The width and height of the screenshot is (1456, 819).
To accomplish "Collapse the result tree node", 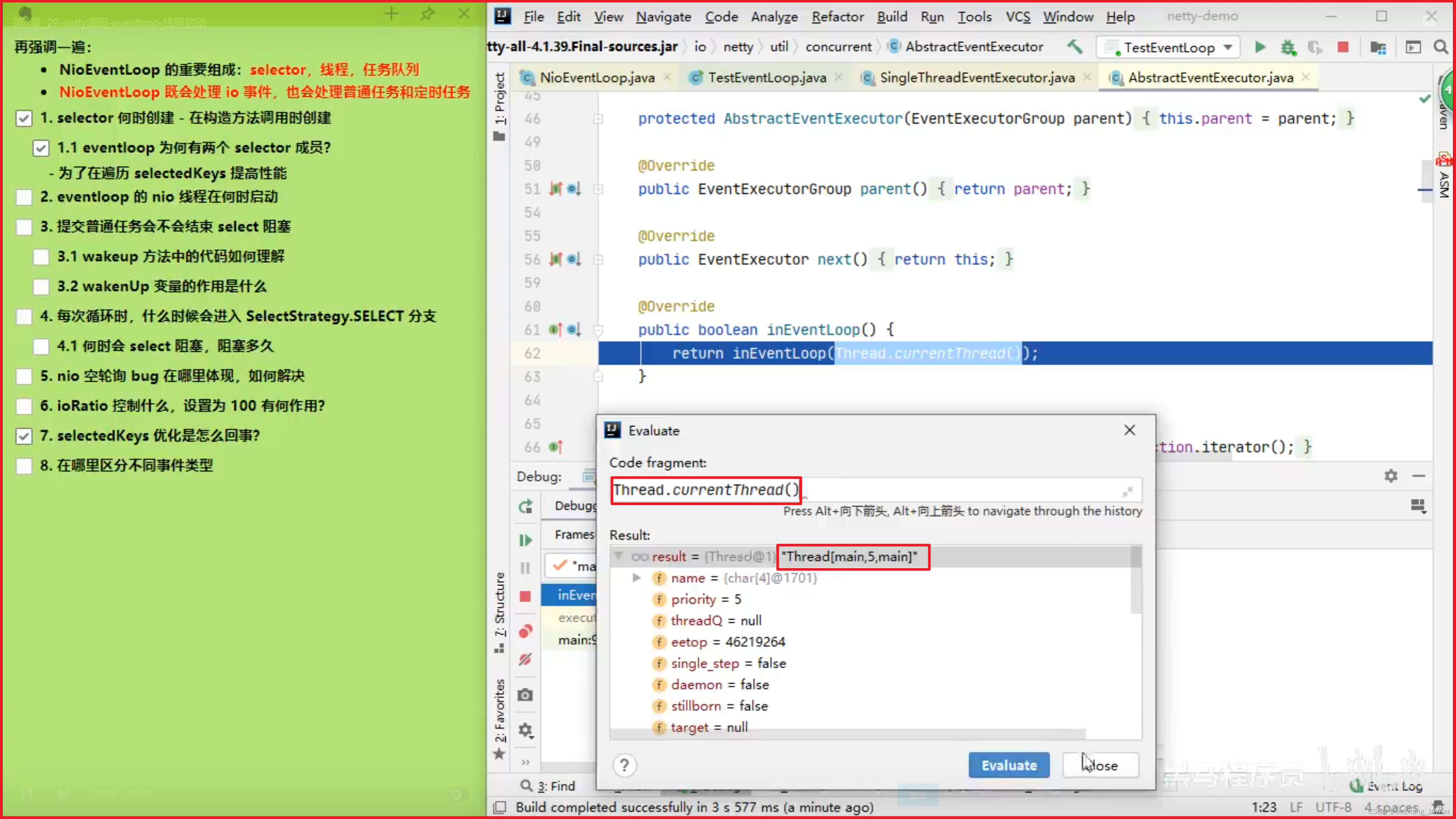I will click(x=619, y=556).
